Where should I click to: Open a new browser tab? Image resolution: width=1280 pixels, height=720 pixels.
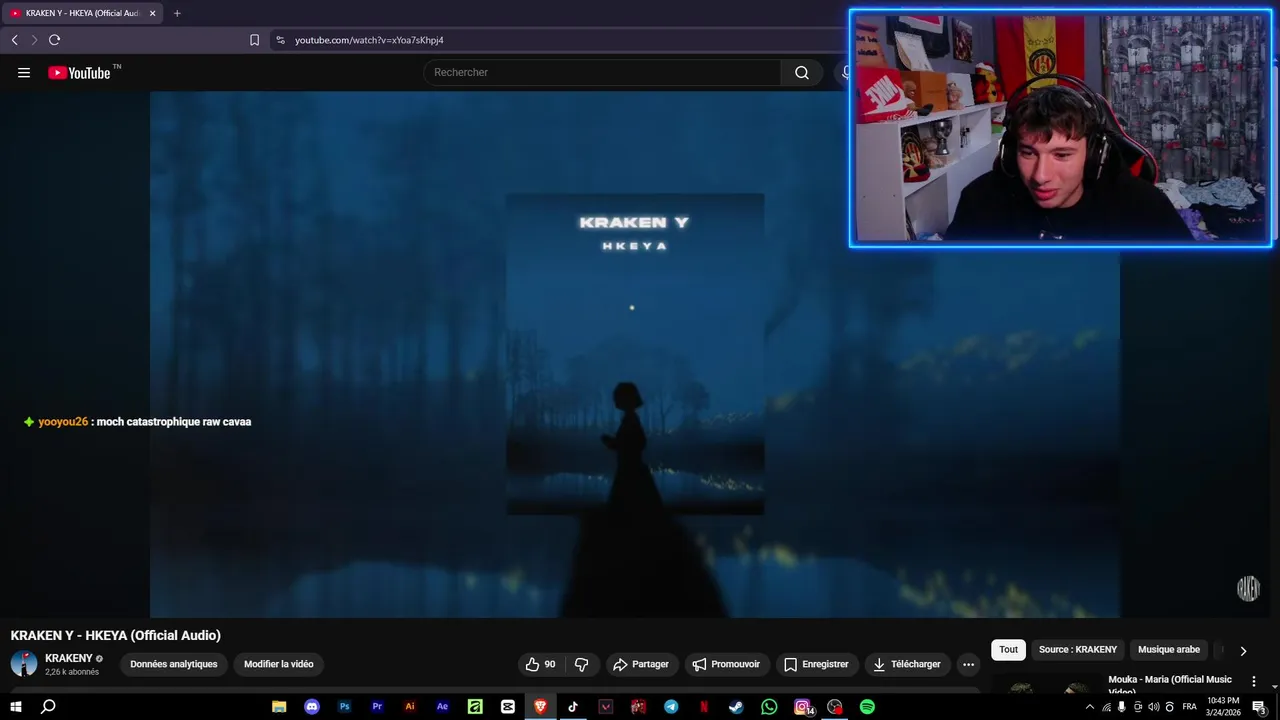pyautogui.click(x=177, y=13)
